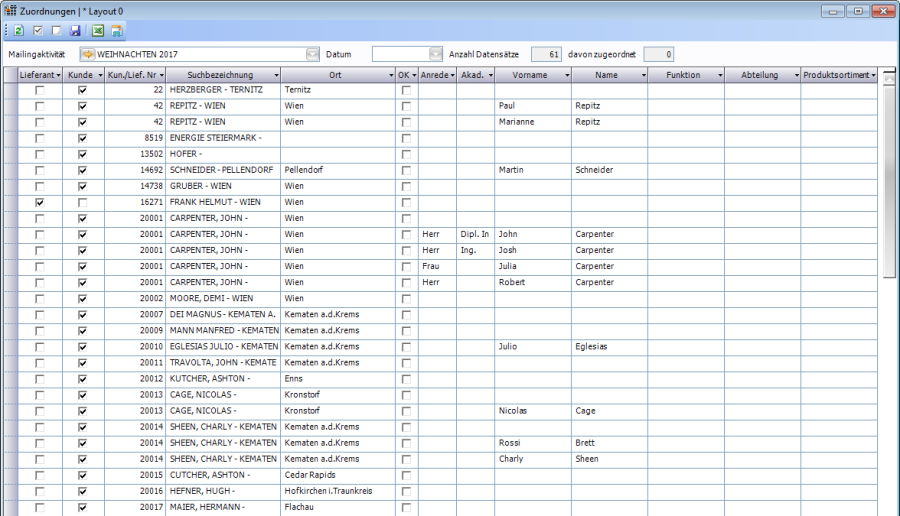The height and width of the screenshot is (516, 900).
Task: Click the deselect-all empty box toolbar icon
Action: tap(56, 31)
